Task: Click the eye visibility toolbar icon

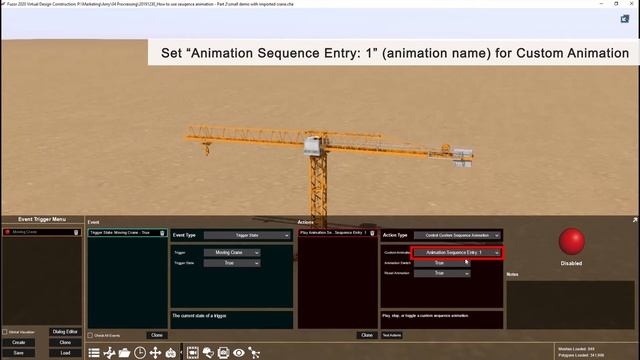Action: pos(239,353)
